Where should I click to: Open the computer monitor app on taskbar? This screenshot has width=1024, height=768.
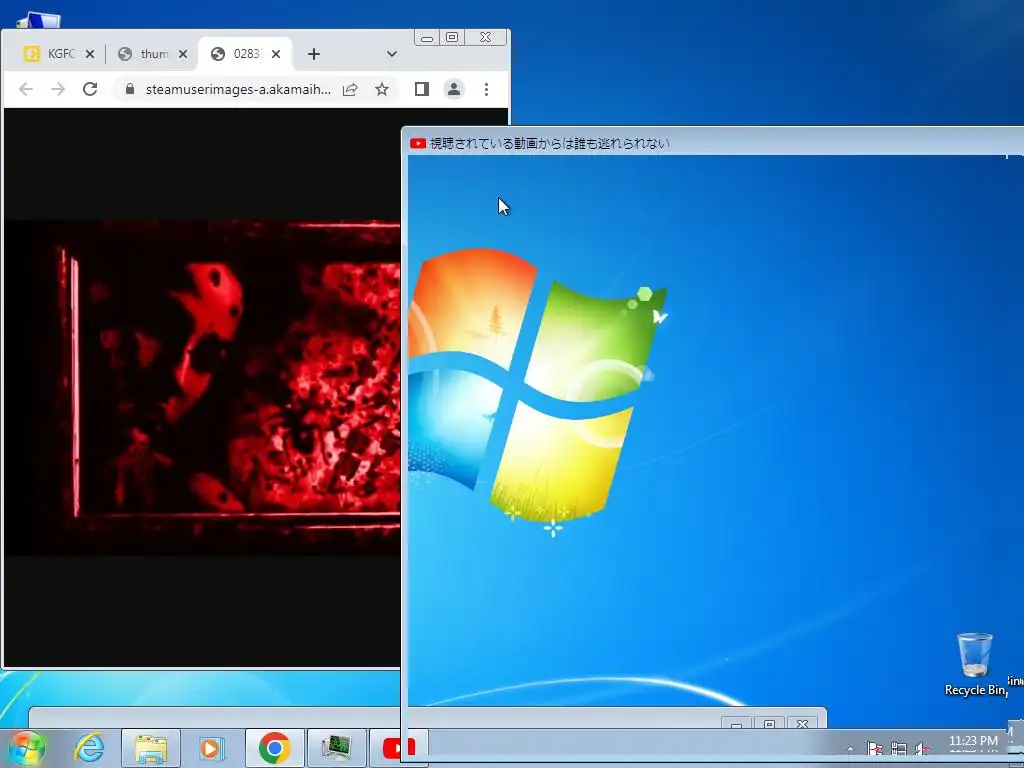pyautogui.click(x=337, y=748)
